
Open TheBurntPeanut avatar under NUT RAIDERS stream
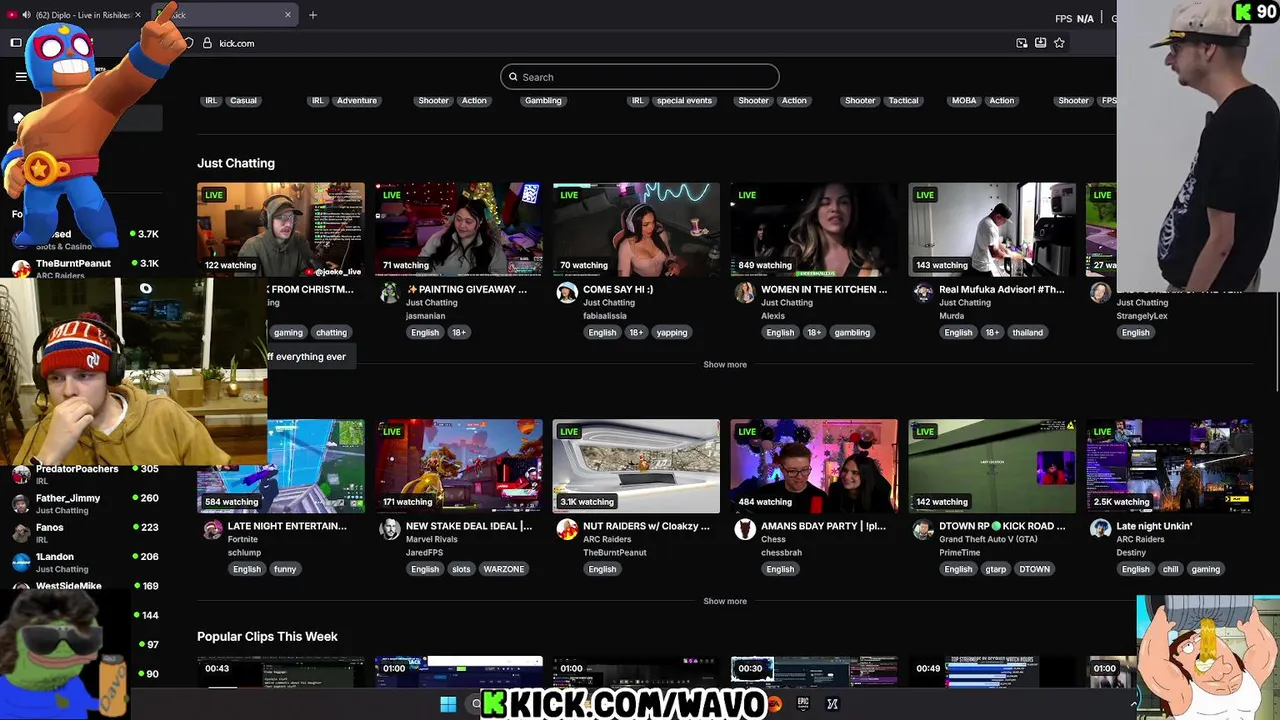(x=567, y=529)
